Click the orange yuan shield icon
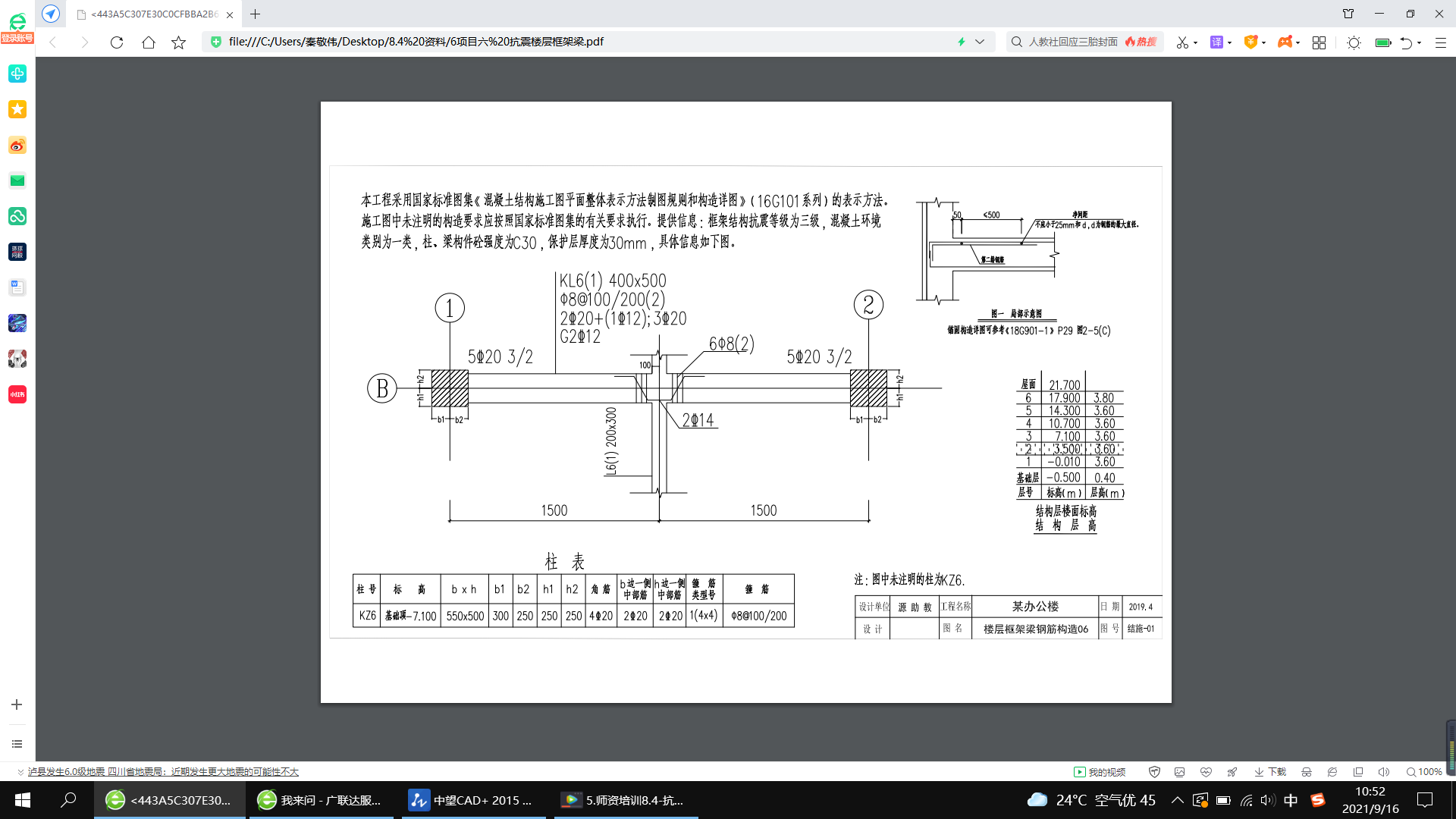This screenshot has height=819, width=1456. coord(1250,42)
